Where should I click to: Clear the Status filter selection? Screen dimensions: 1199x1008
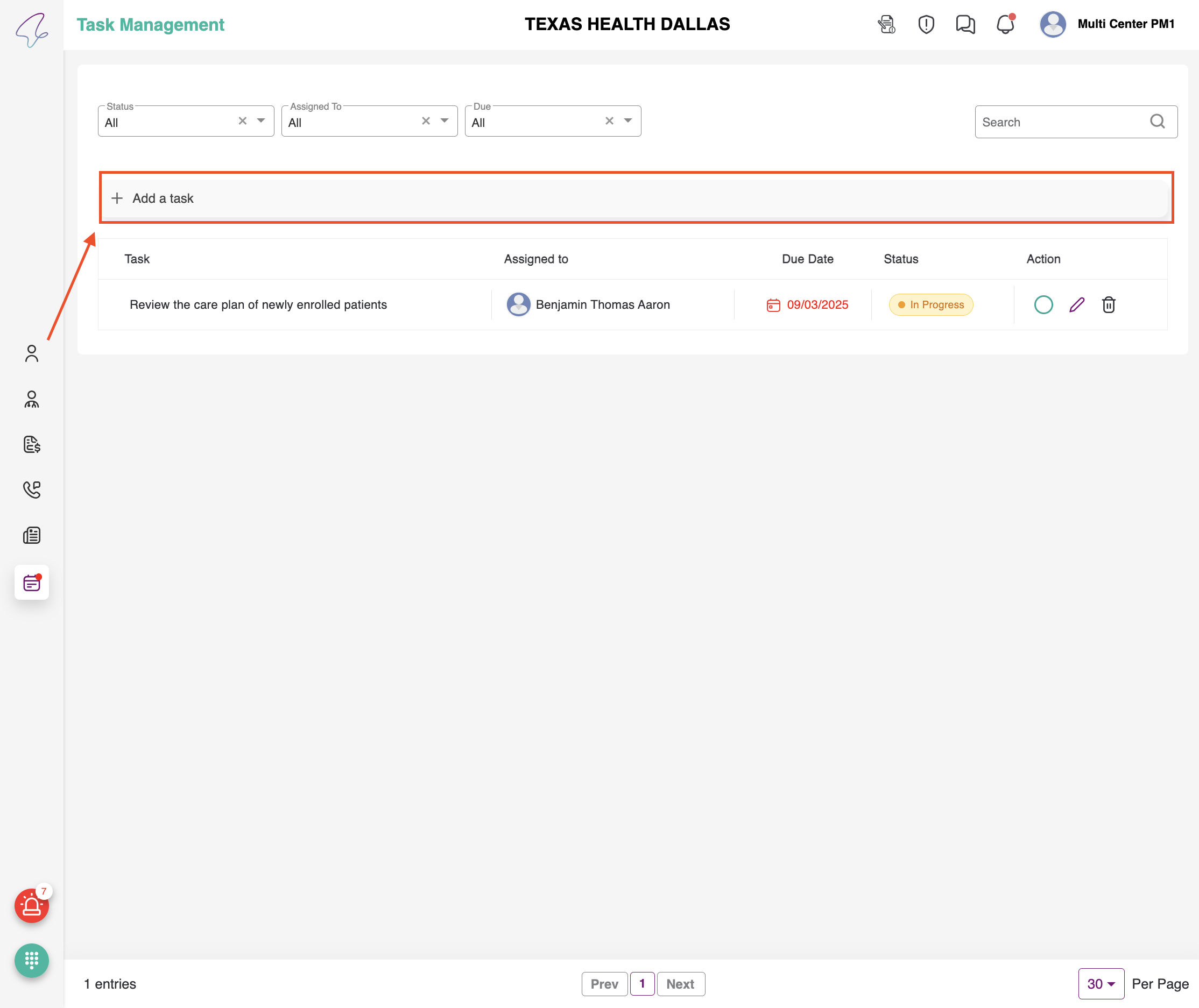(242, 120)
